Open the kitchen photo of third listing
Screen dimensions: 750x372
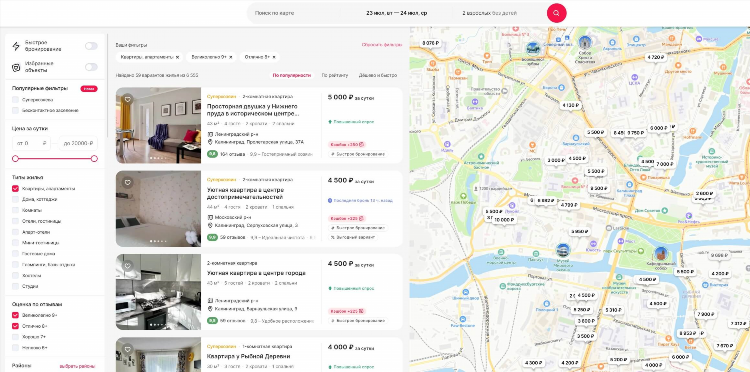158,292
